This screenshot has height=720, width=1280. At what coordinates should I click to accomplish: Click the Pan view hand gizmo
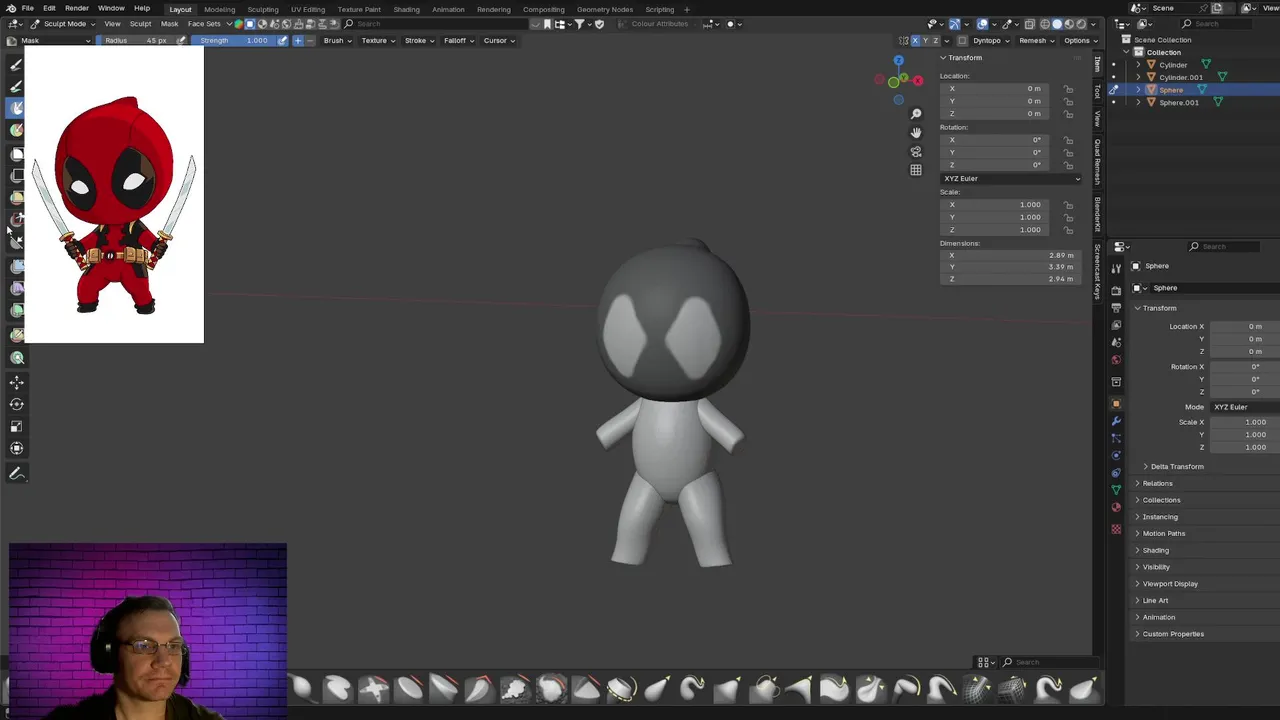pyautogui.click(x=916, y=132)
